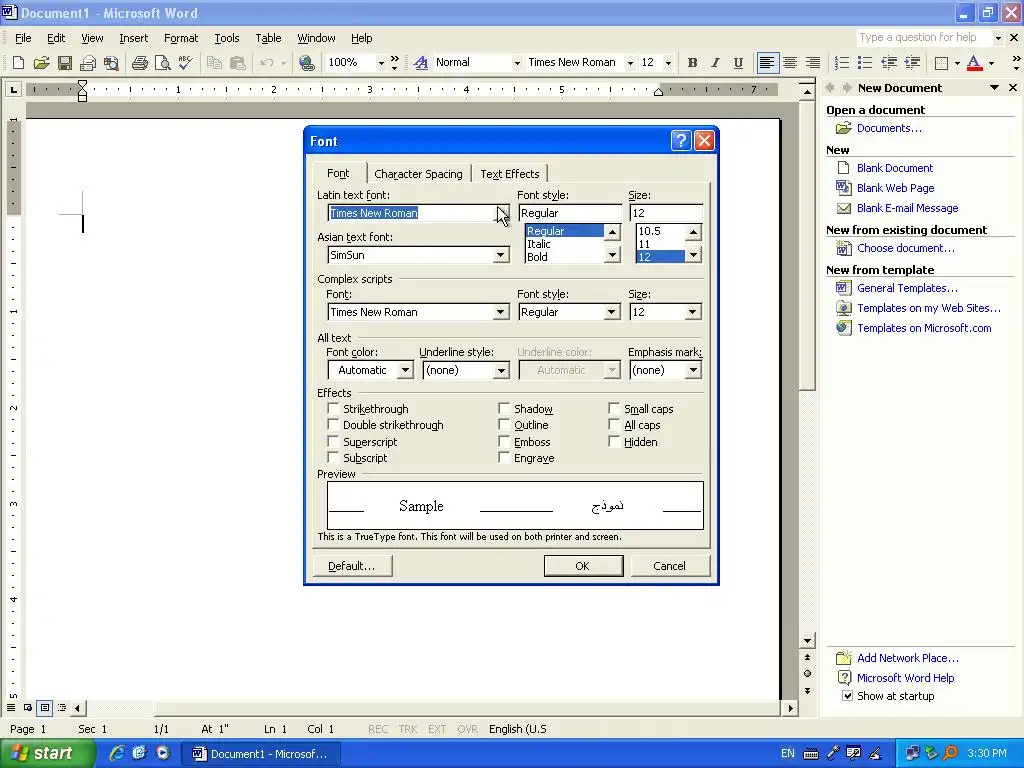The height and width of the screenshot is (768, 1024).
Task: Open the Latin text font dropdown
Action: click(501, 213)
